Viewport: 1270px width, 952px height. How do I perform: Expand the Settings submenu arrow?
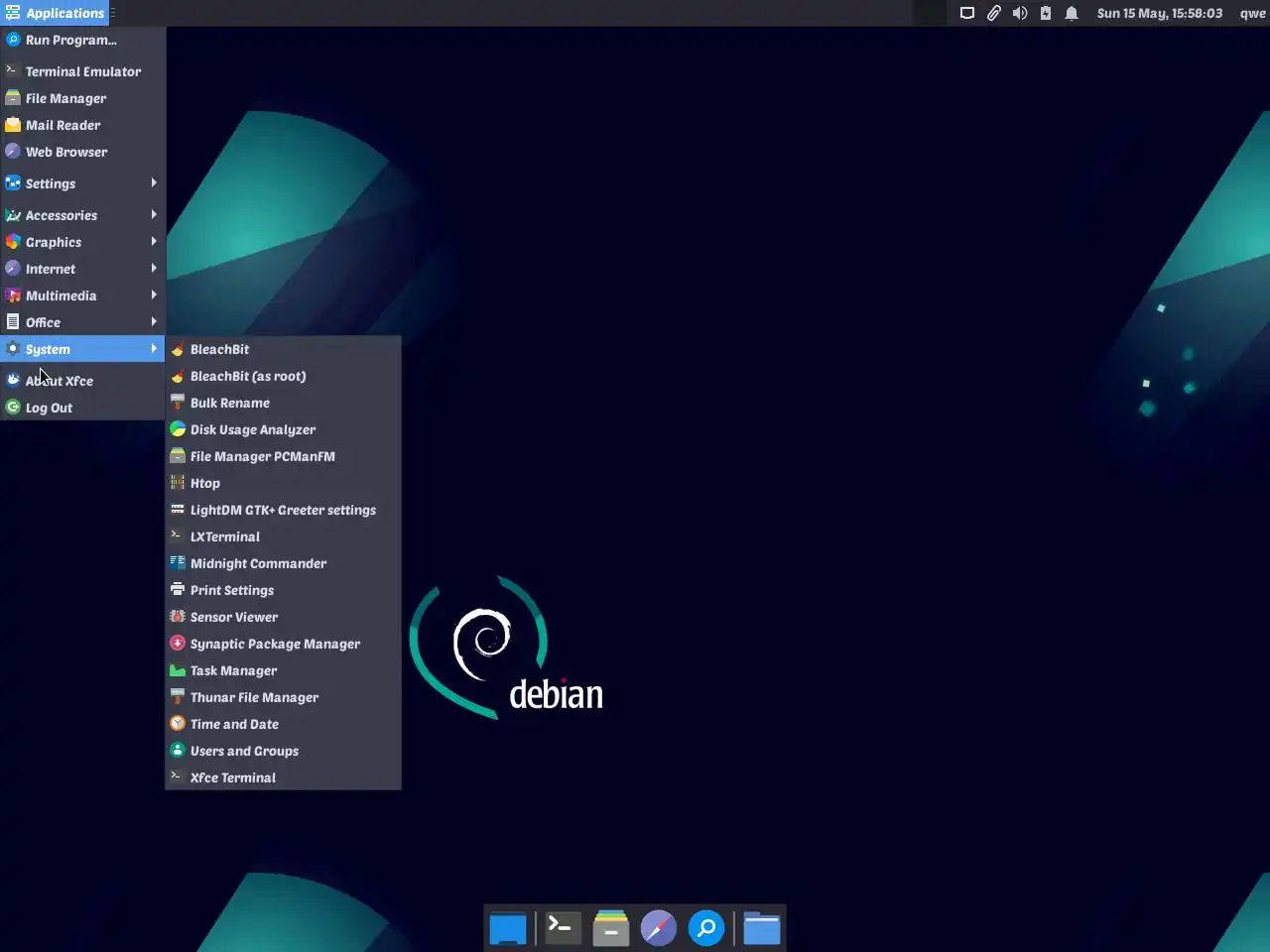[x=154, y=183]
